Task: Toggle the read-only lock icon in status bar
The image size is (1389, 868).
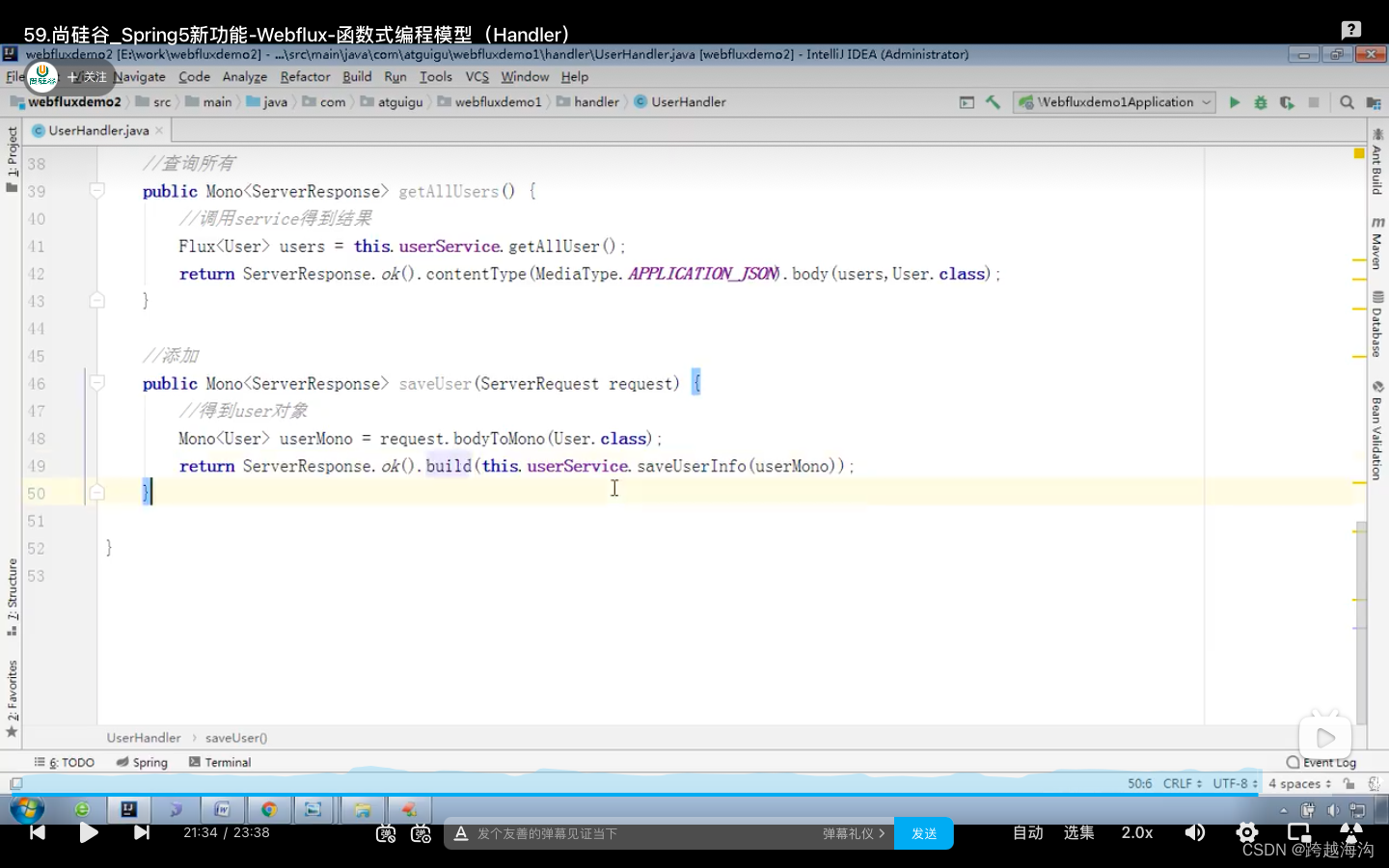Action: point(1349,784)
